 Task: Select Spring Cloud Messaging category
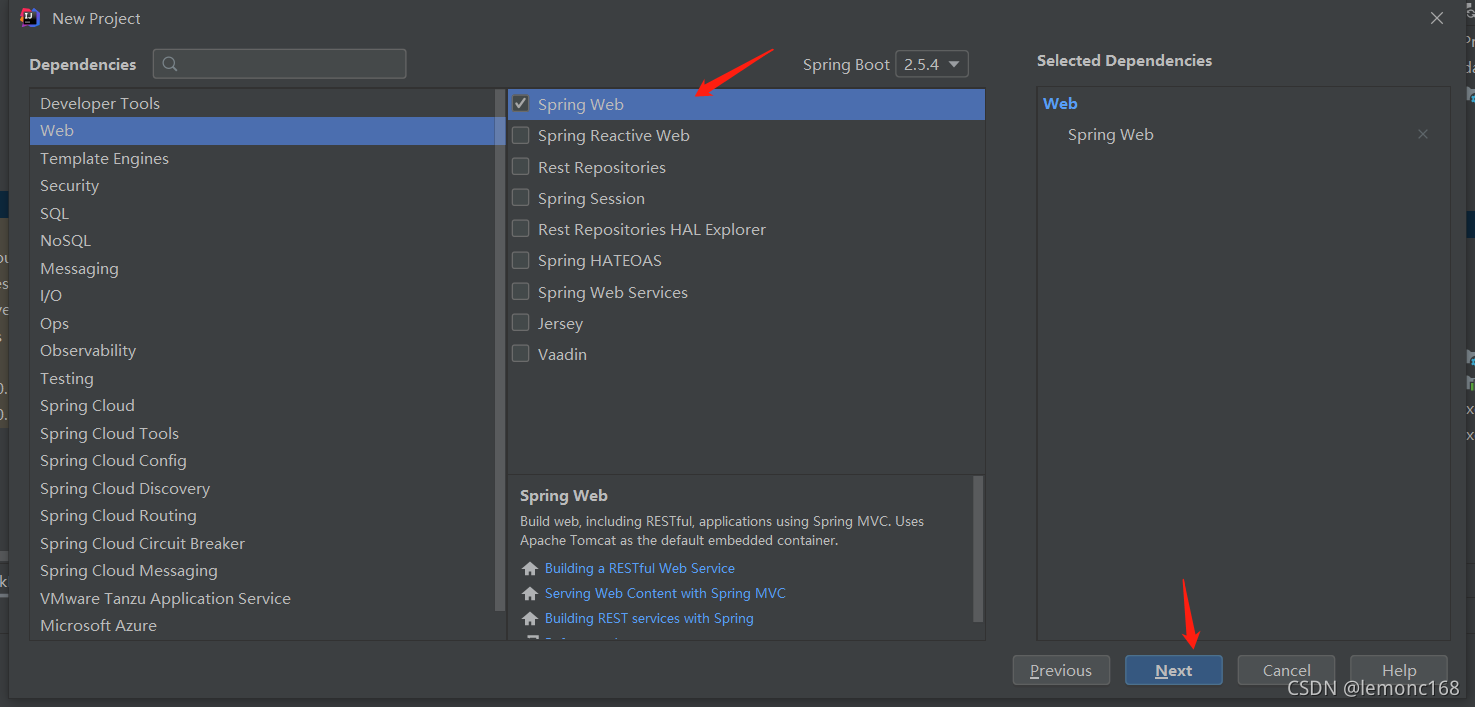click(262, 571)
